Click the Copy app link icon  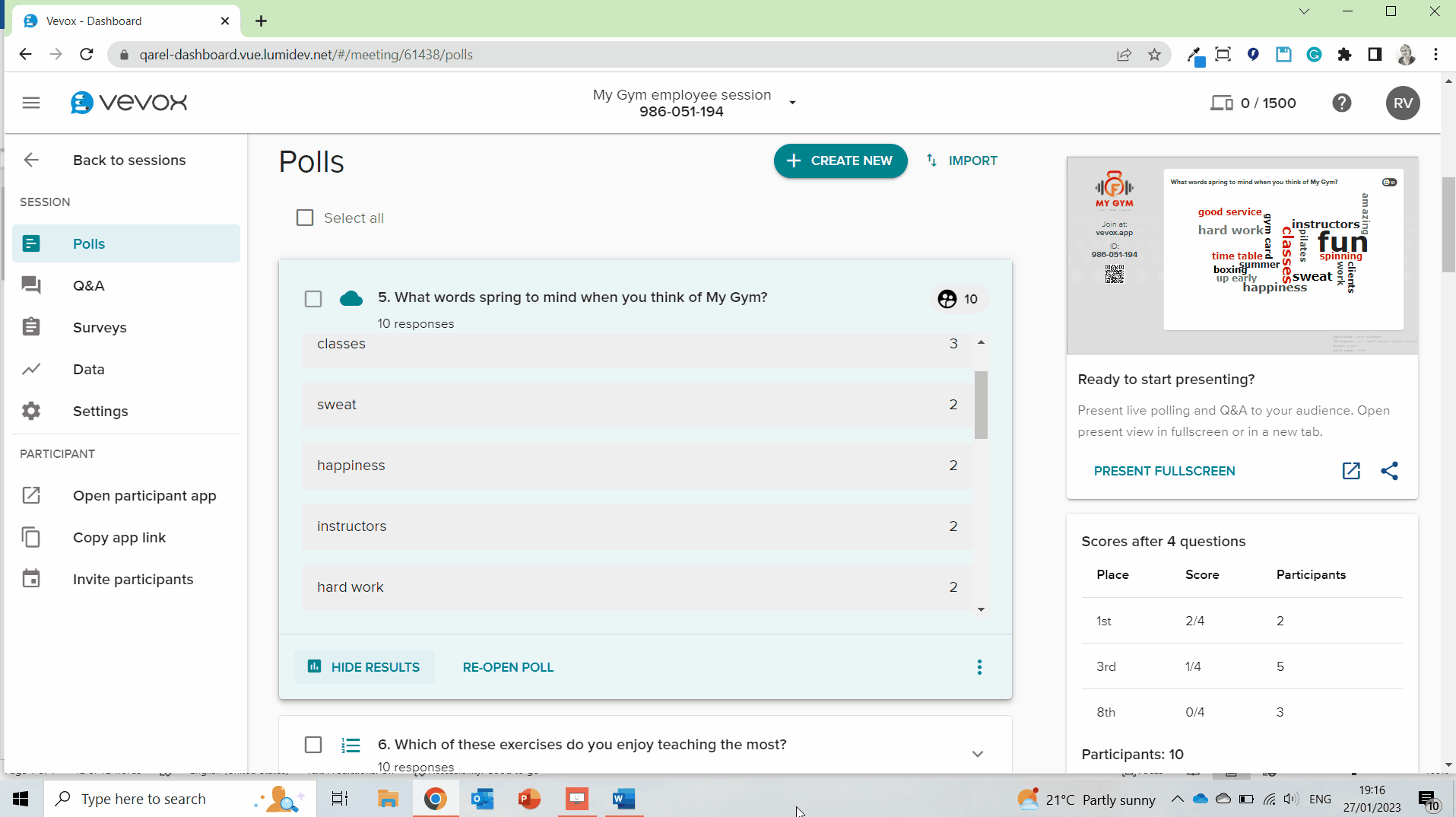(31, 537)
